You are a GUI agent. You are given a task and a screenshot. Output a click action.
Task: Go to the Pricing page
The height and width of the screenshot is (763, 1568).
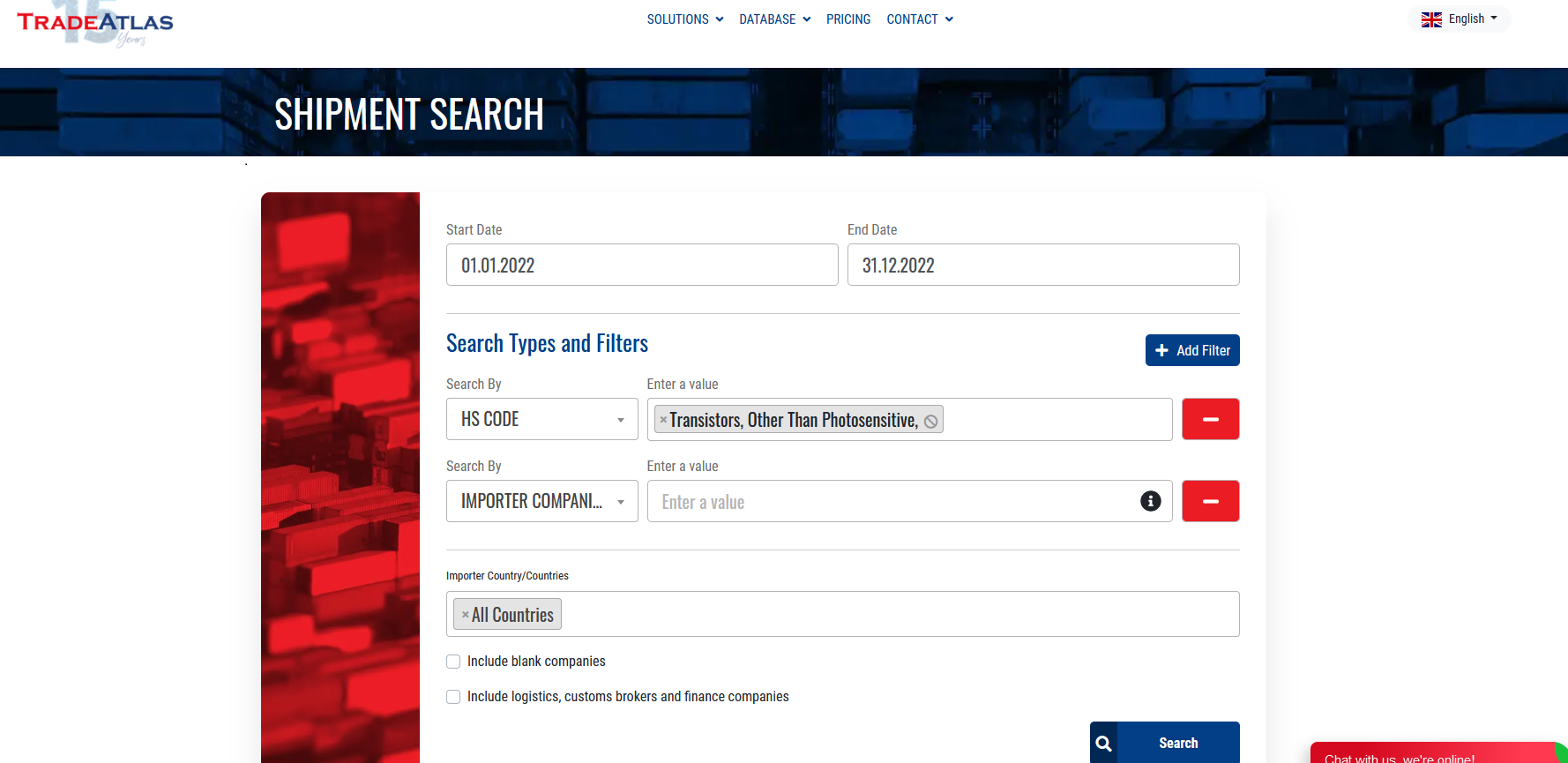(847, 19)
